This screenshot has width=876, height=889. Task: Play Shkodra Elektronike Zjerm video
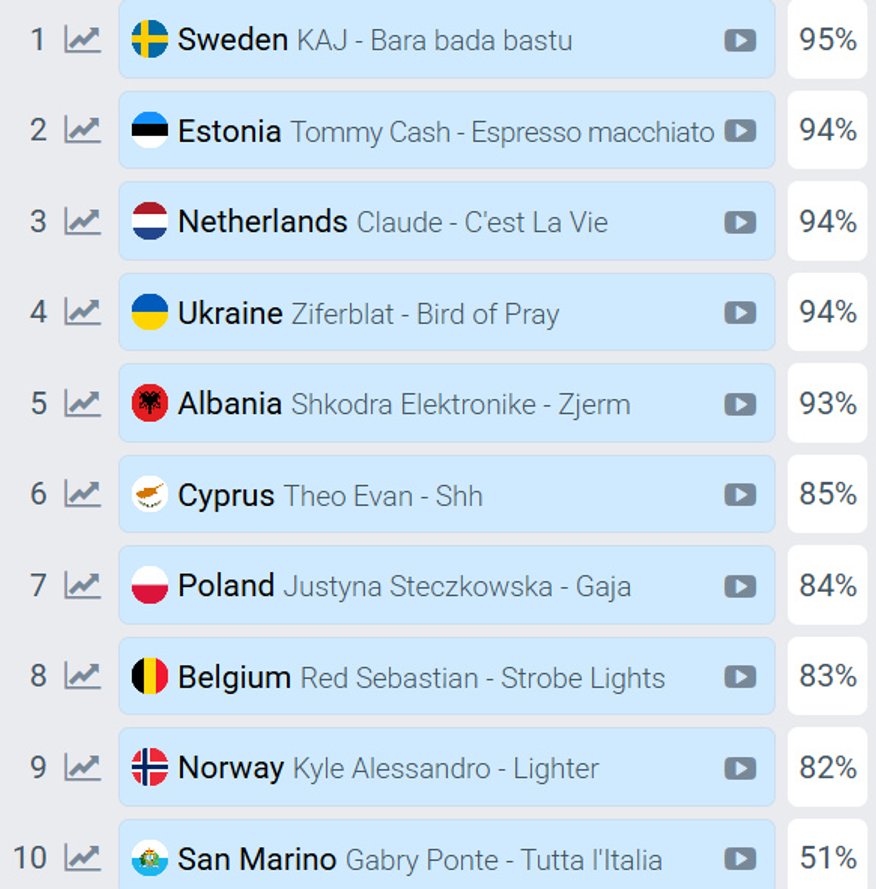[740, 404]
